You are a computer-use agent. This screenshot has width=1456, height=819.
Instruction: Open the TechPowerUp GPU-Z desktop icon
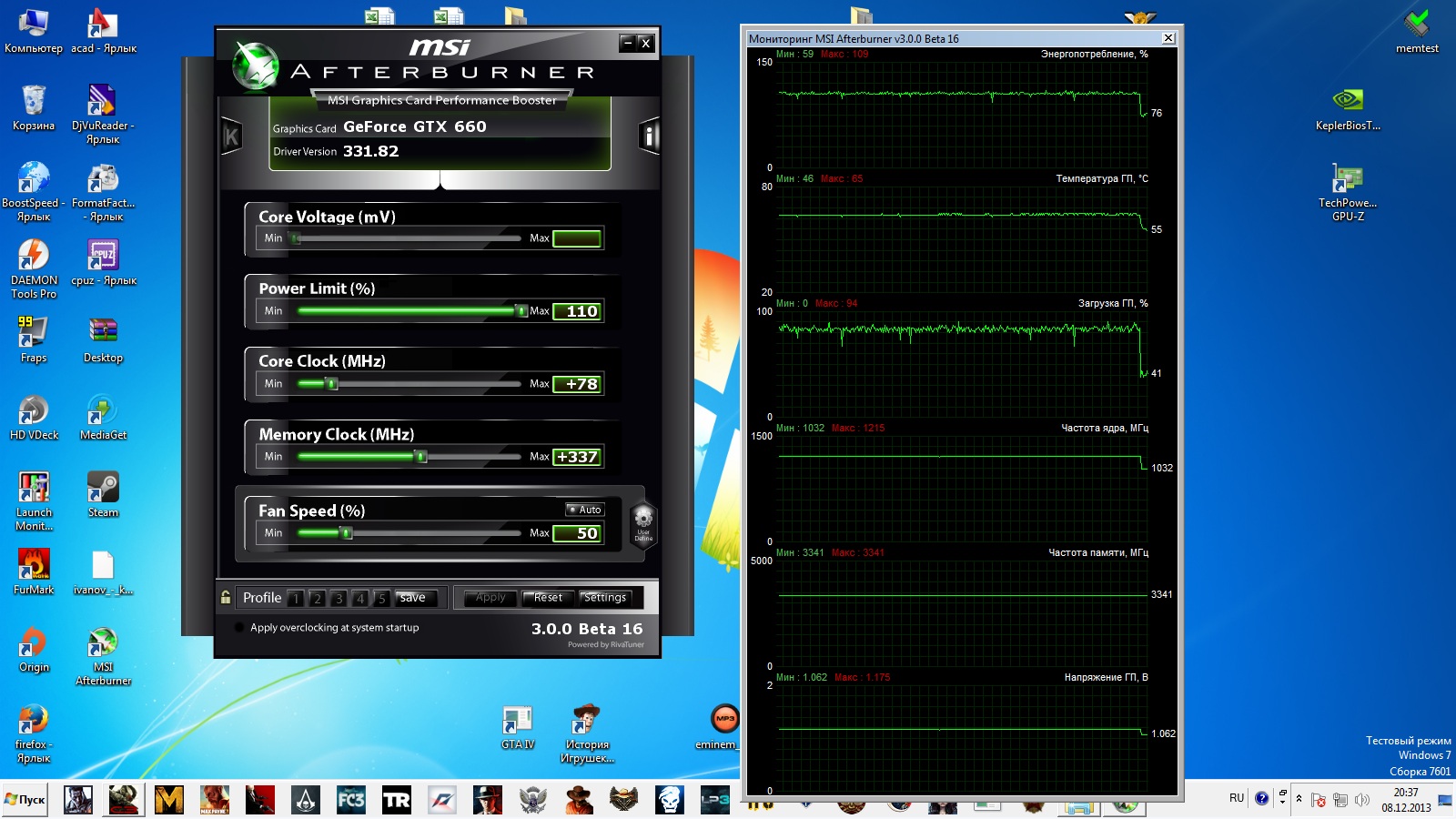coord(1347,181)
